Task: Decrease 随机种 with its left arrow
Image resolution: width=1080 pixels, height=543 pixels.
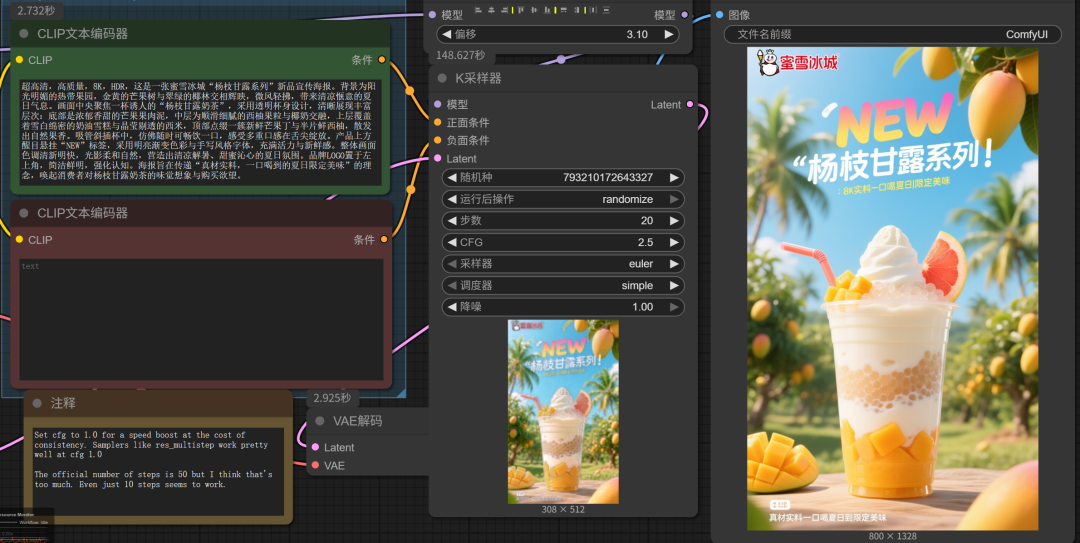Action: [452, 177]
